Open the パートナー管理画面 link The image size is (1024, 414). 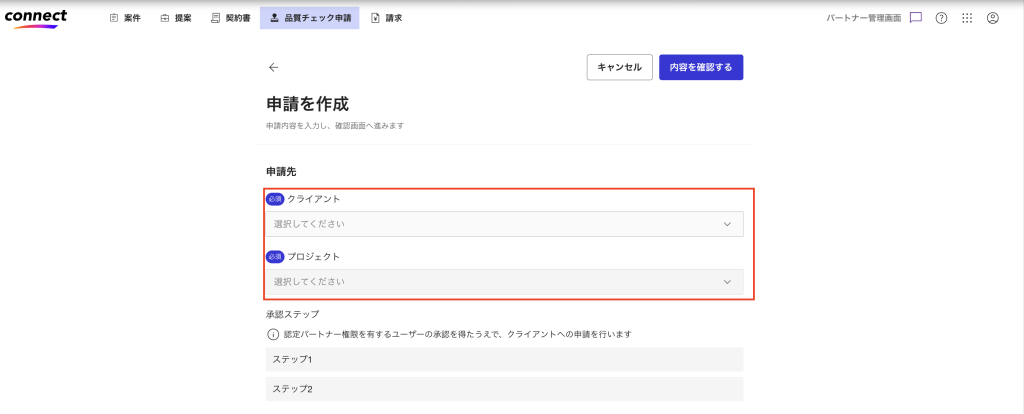tap(863, 18)
